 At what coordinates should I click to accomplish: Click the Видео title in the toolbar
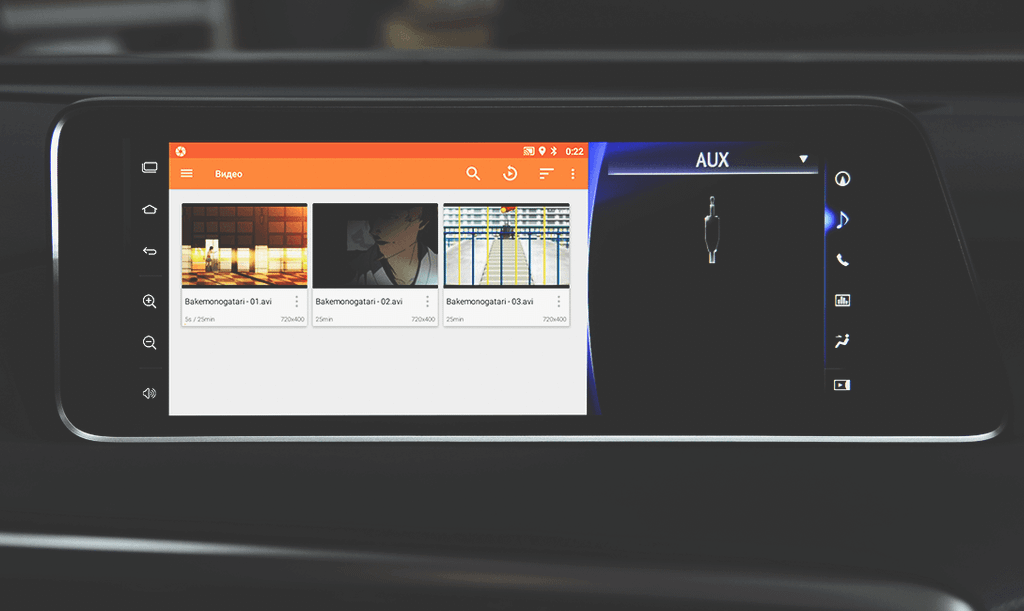tap(229, 174)
